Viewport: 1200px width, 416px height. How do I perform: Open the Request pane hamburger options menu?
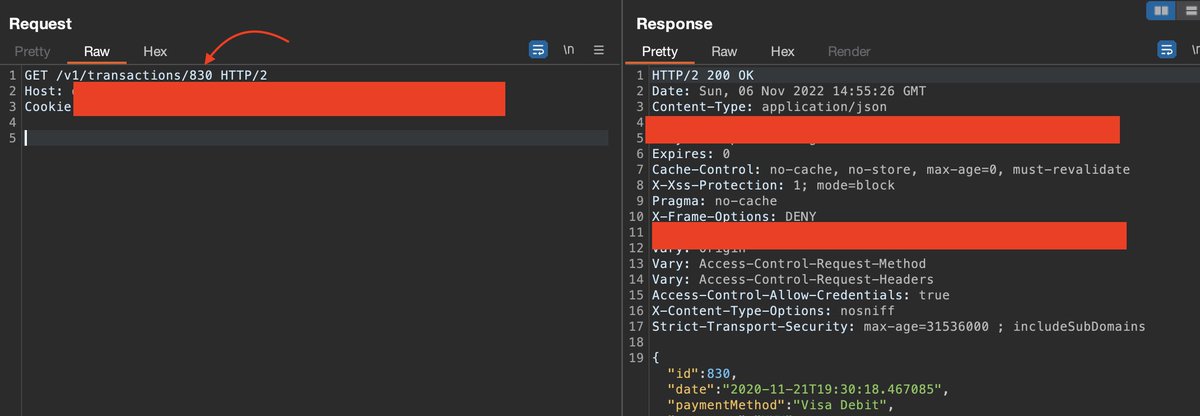click(599, 50)
